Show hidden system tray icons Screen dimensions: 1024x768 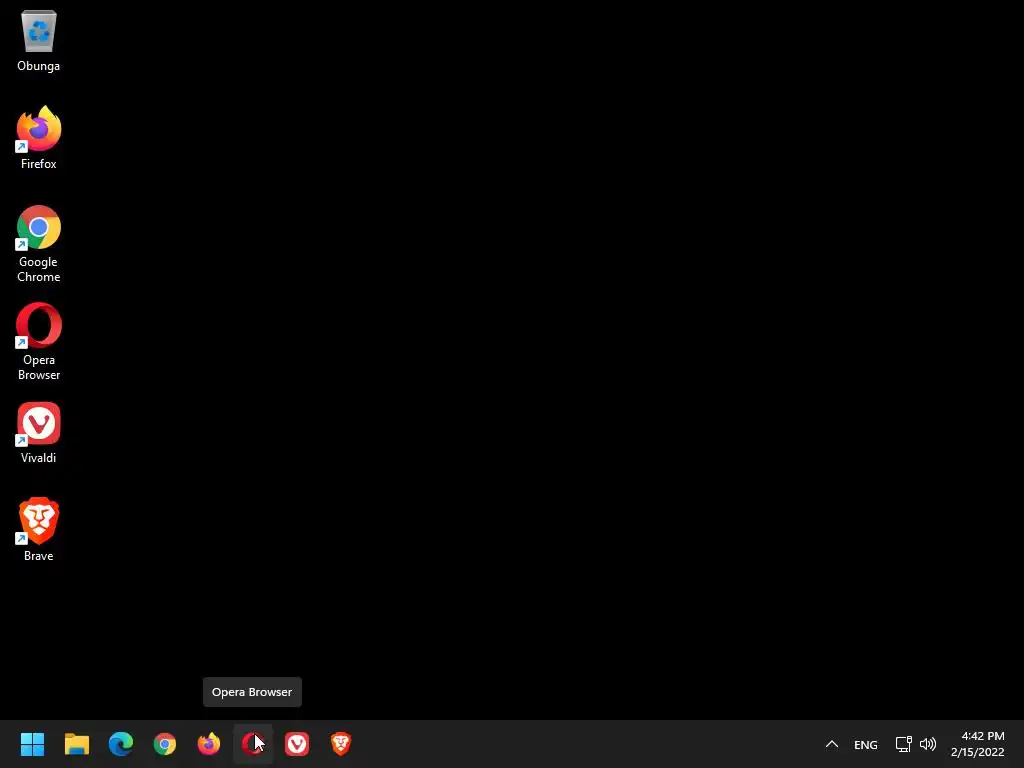(x=831, y=744)
